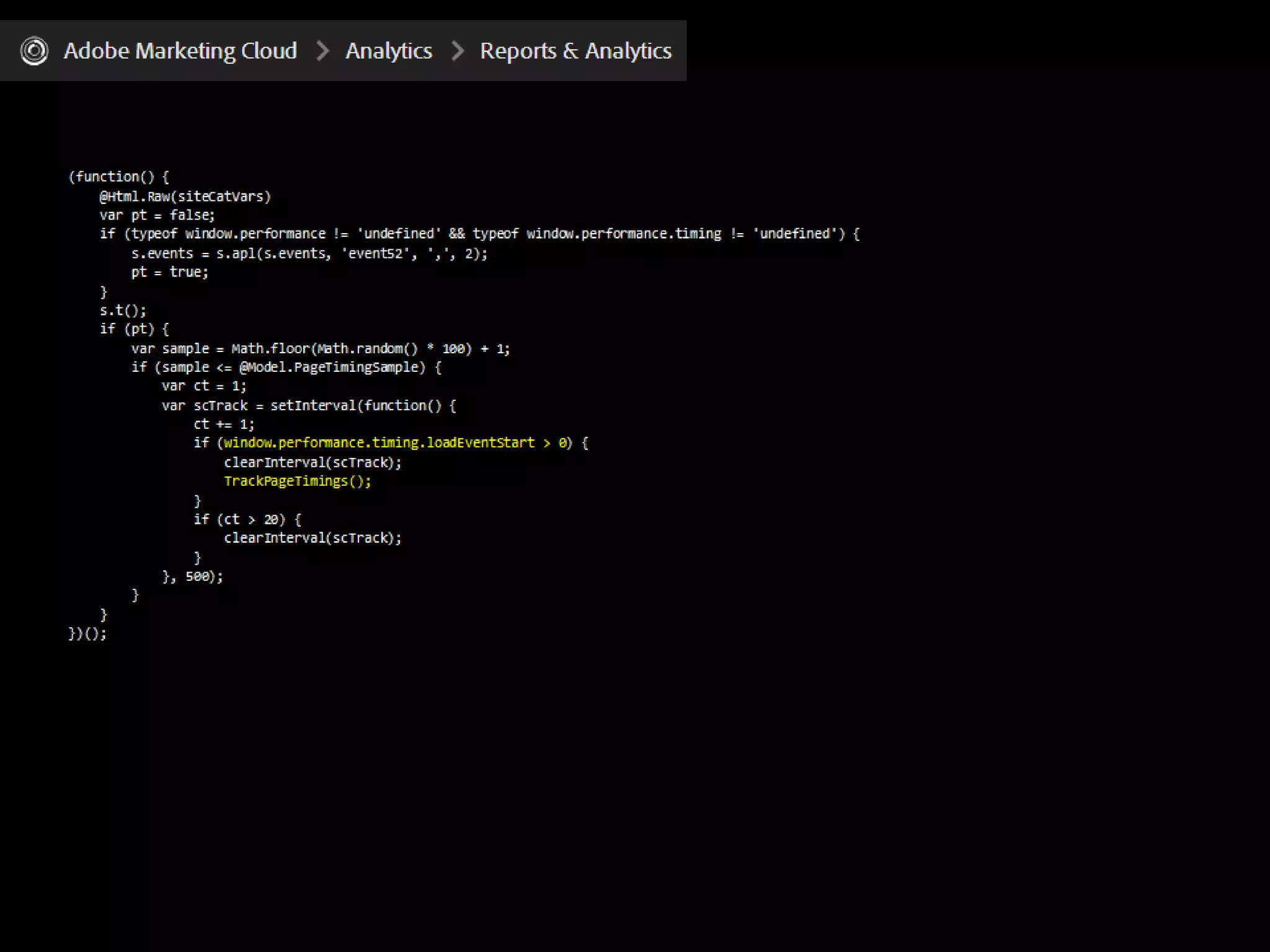The height and width of the screenshot is (952, 1270).
Task: Click the 'ct += 1;' code line
Action: tap(223, 424)
